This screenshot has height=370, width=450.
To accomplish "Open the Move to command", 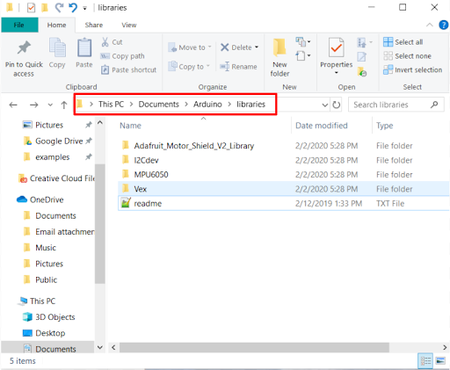I will (190, 47).
